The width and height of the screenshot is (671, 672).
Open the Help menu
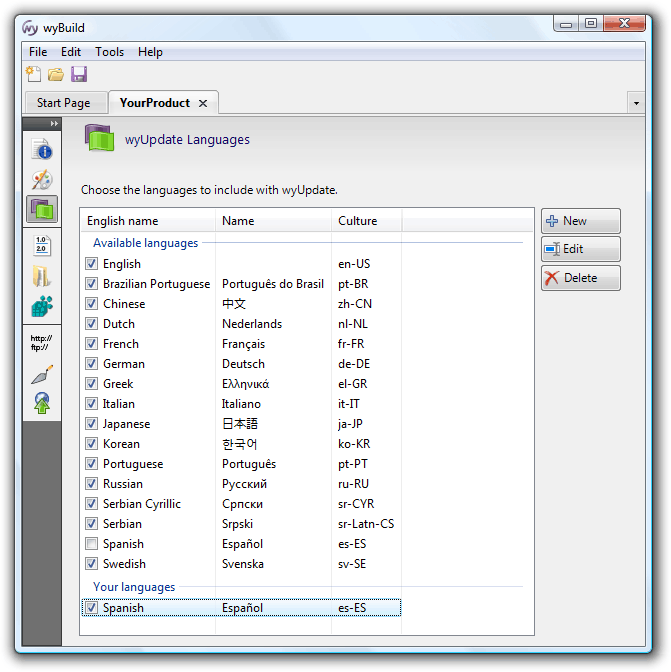pos(150,52)
